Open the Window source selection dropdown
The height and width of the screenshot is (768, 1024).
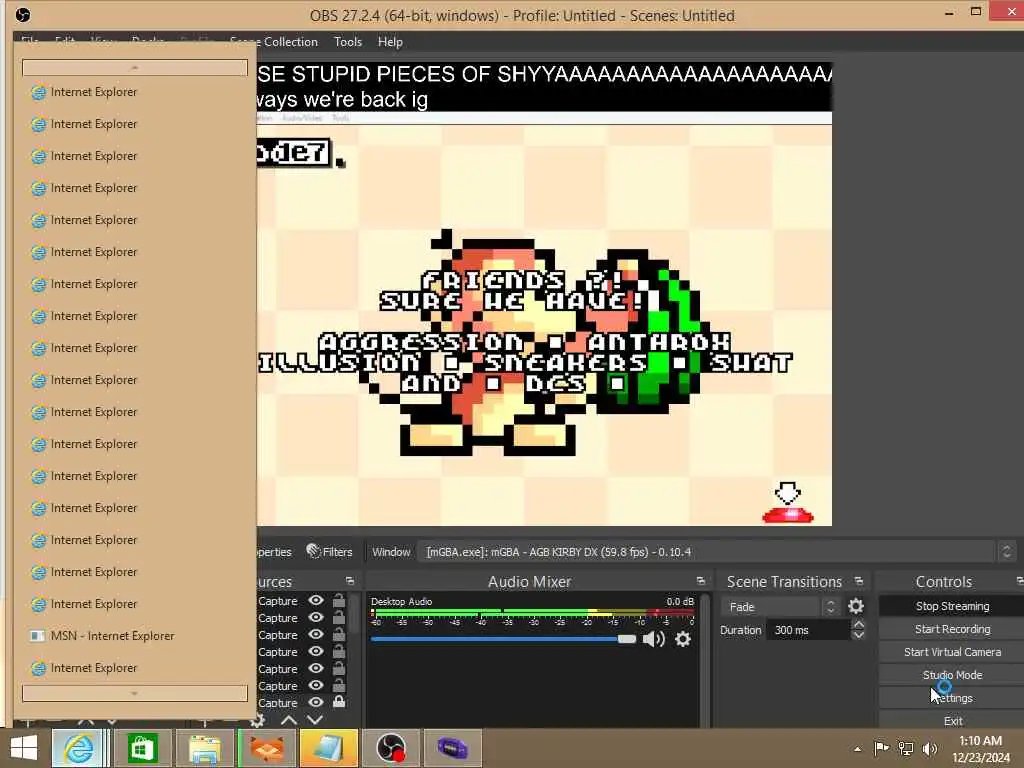point(716,552)
